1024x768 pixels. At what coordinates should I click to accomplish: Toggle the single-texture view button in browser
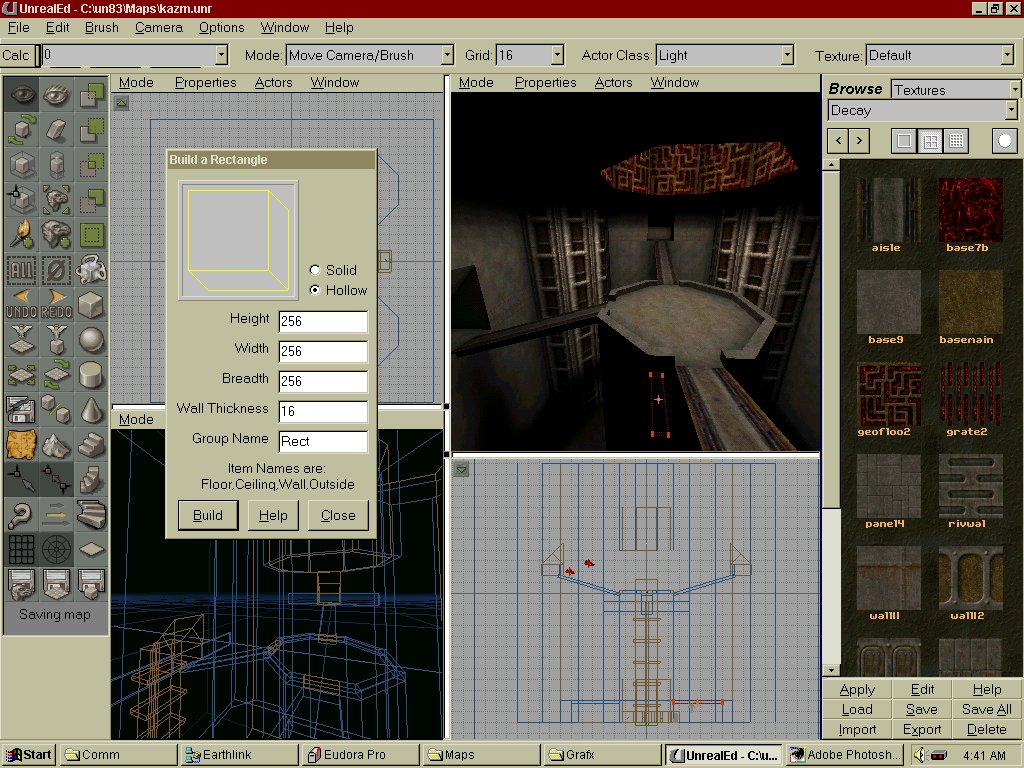(x=904, y=141)
